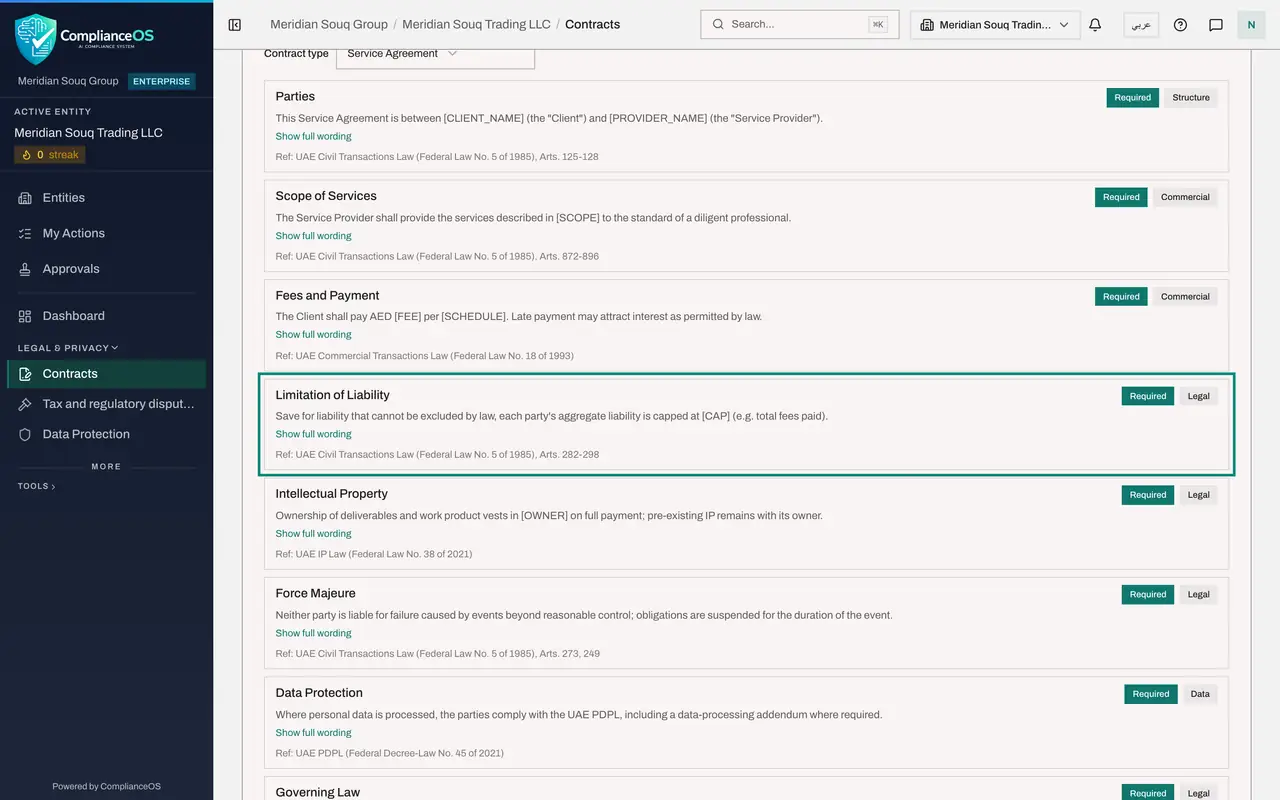The width and height of the screenshot is (1280, 800).
Task: Open the chat feedback icon
Action: click(x=1216, y=24)
